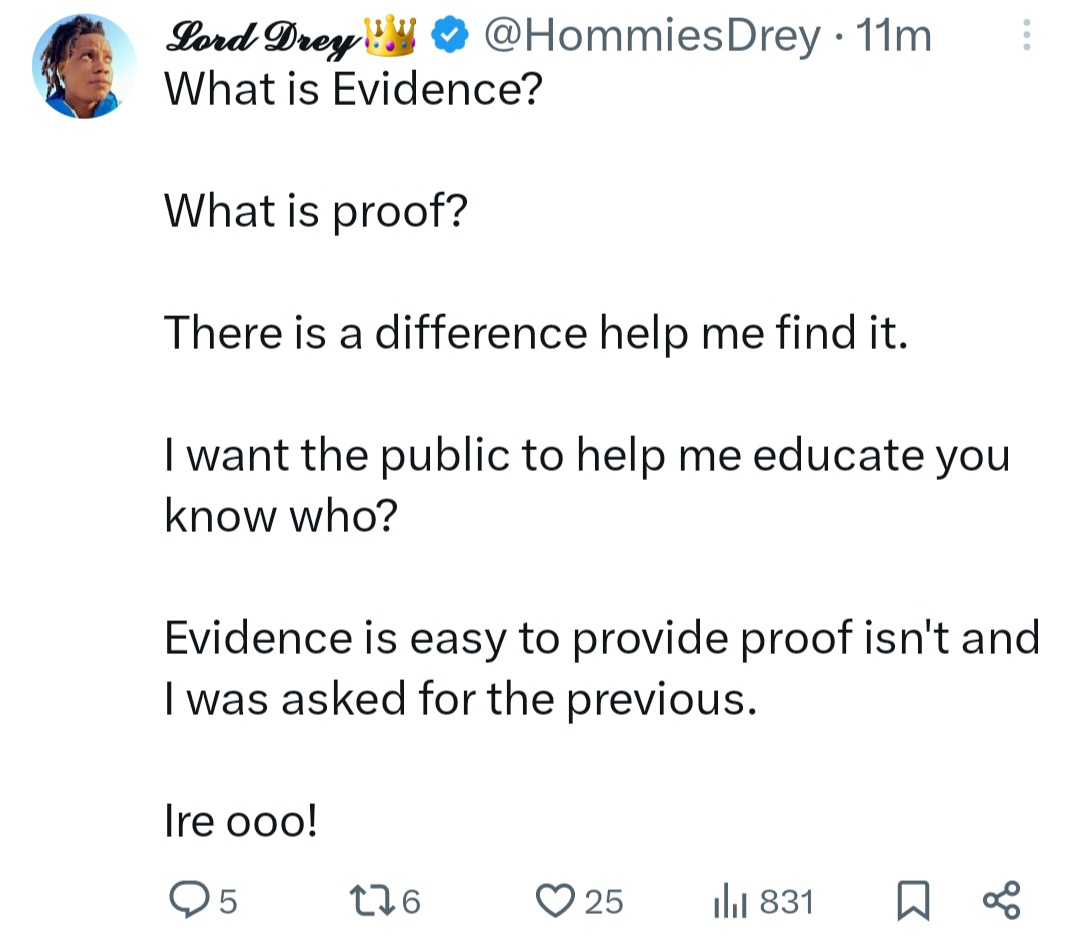This screenshot has height=950, width=1080.
Task: Open the three-dot more options menu
Action: tap(1025, 38)
